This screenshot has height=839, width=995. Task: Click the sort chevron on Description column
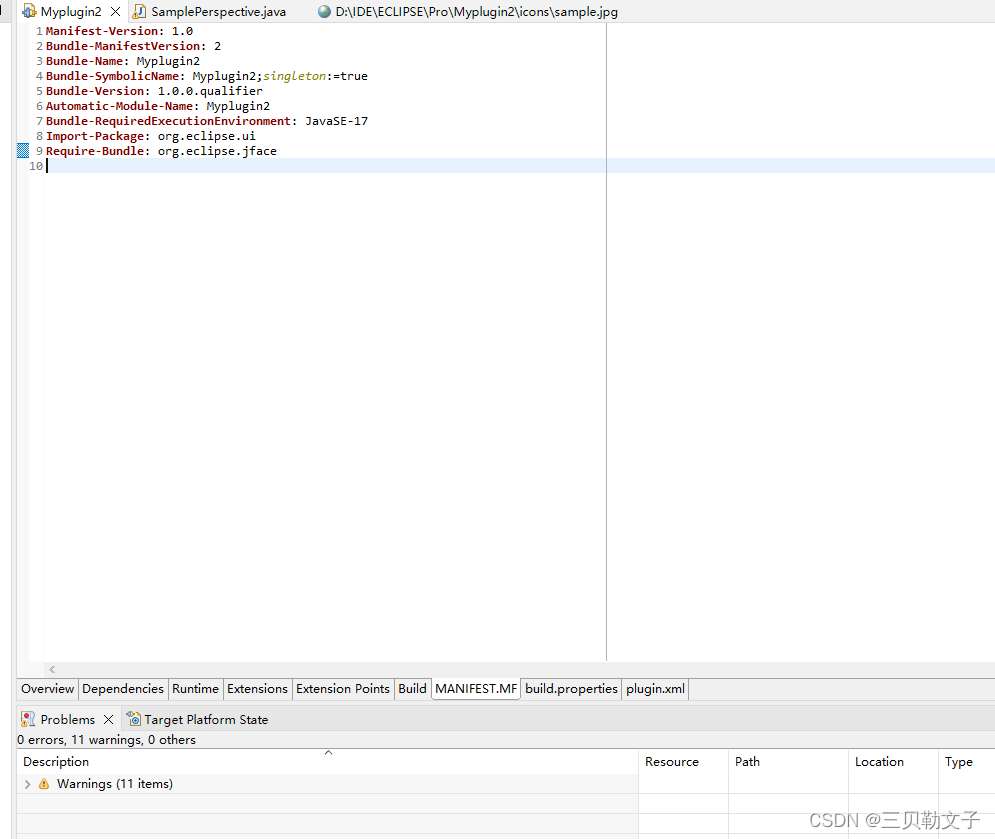pyautogui.click(x=328, y=752)
